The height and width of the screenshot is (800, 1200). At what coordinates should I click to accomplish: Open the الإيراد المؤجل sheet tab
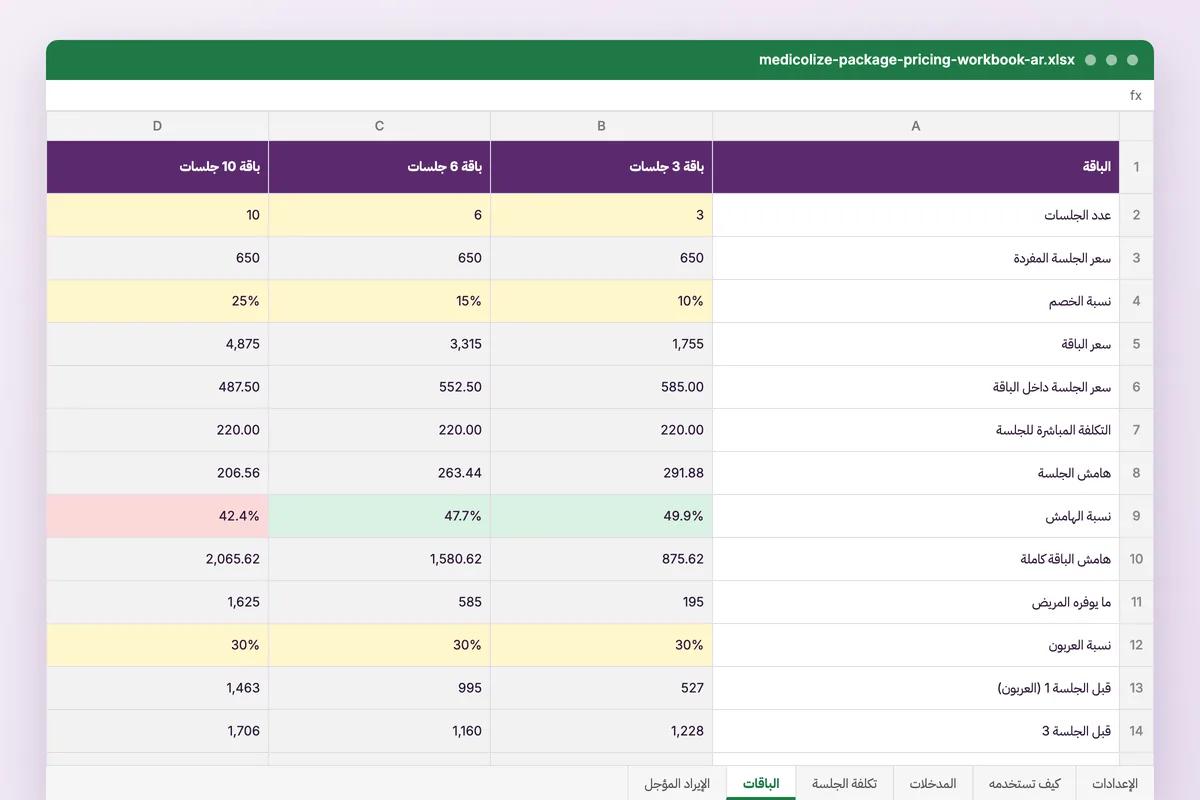tap(677, 783)
